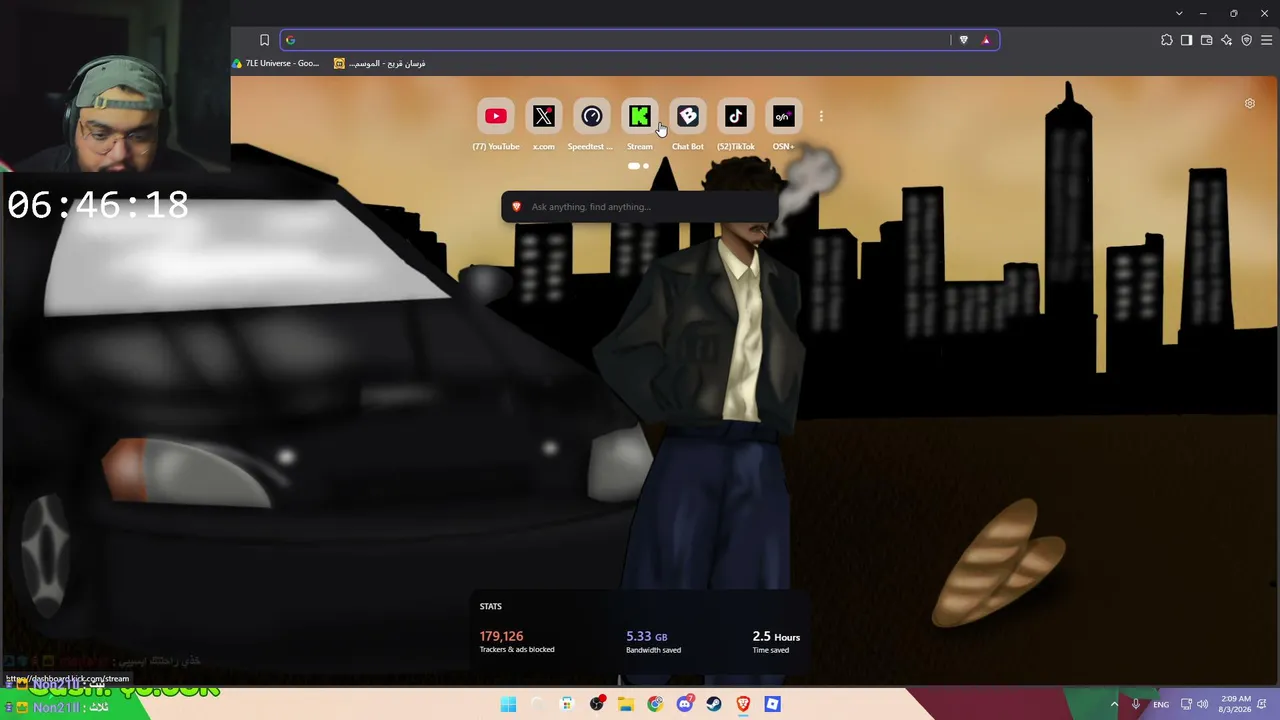Open the volume control speaker icon
Viewport: 1280px width, 720px height.
[x=1202, y=704]
